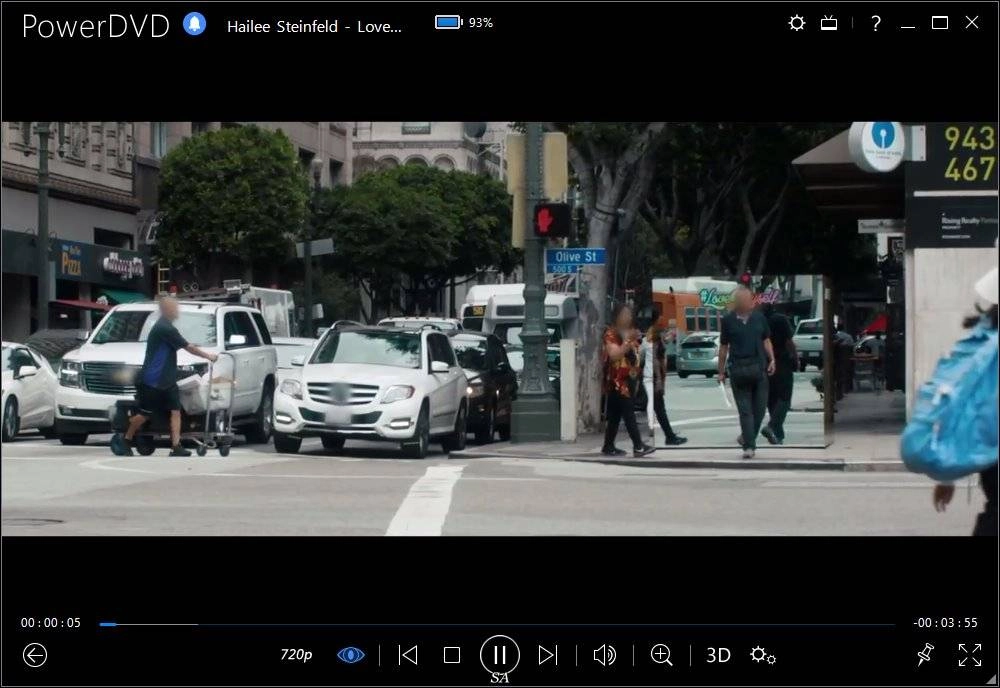Open the volume speaker control

pyautogui.click(x=605, y=655)
